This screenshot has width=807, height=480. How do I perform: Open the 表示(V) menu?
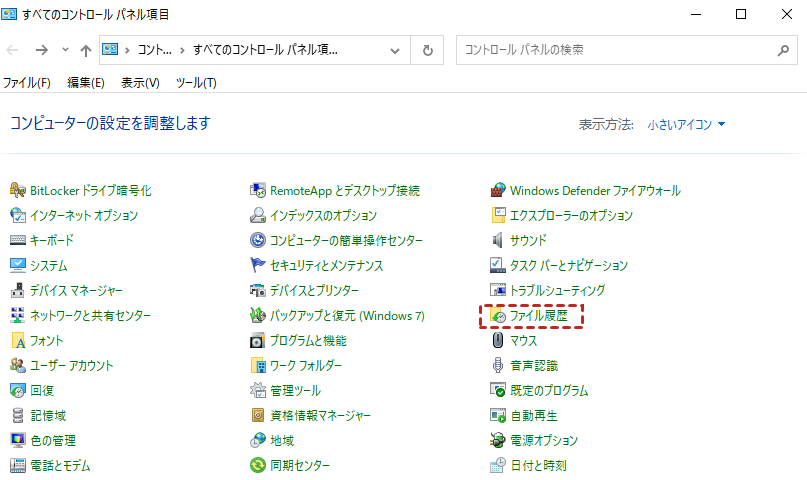pos(141,83)
